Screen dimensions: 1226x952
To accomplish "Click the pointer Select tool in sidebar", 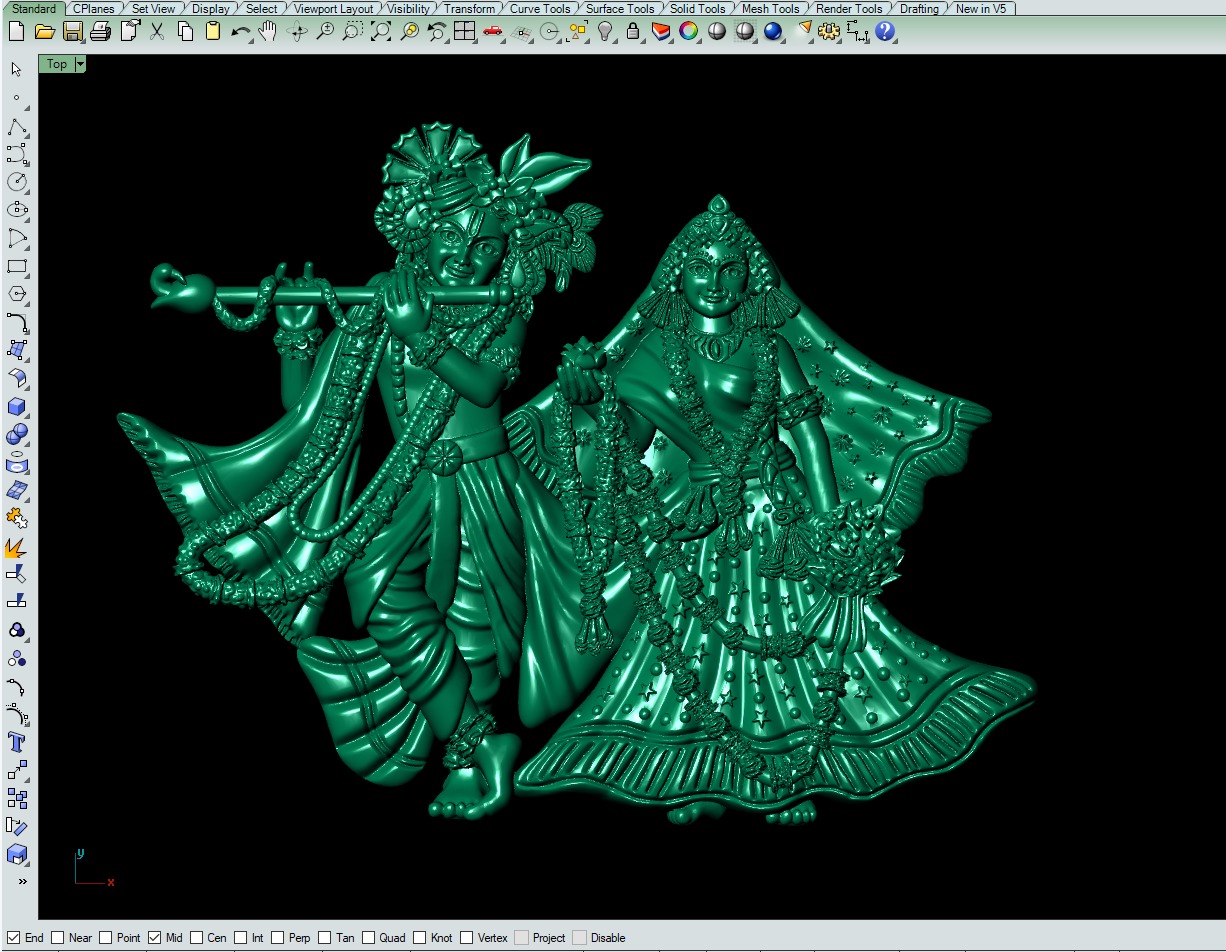I will (x=17, y=69).
